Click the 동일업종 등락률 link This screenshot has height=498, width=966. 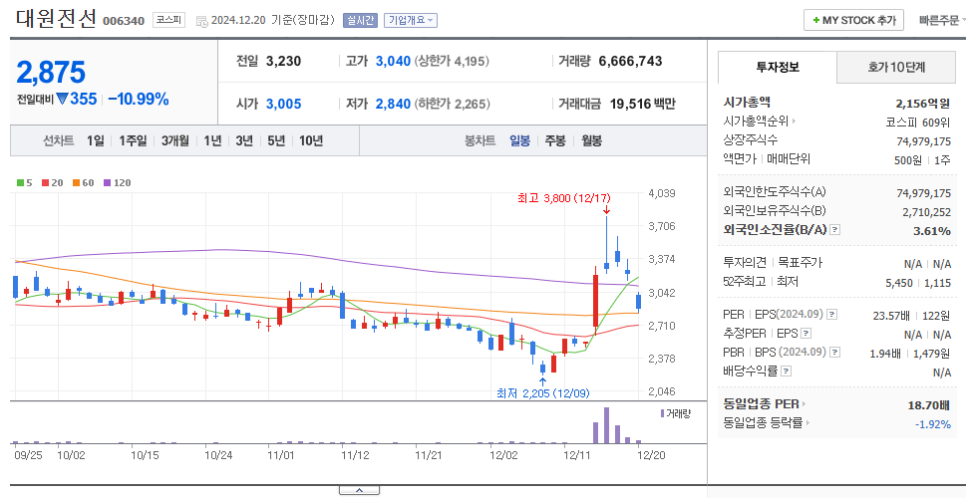(763, 423)
